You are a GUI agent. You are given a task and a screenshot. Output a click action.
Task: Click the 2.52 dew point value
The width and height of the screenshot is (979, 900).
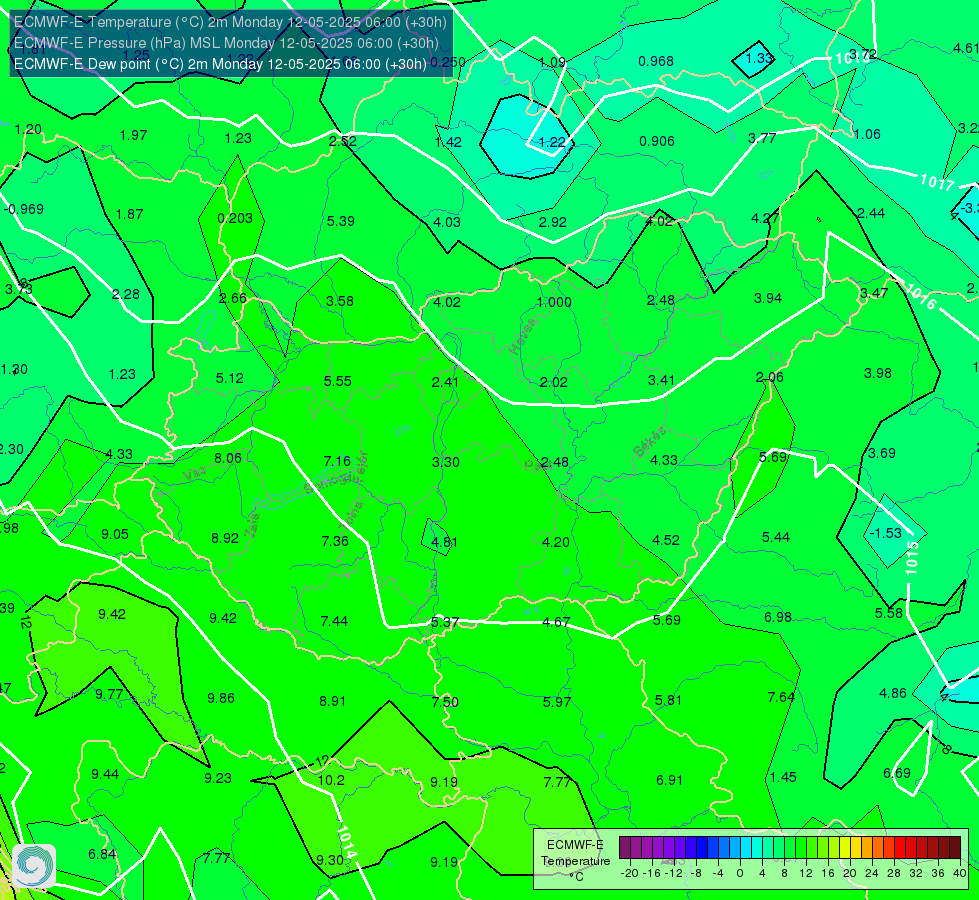[x=343, y=141]
